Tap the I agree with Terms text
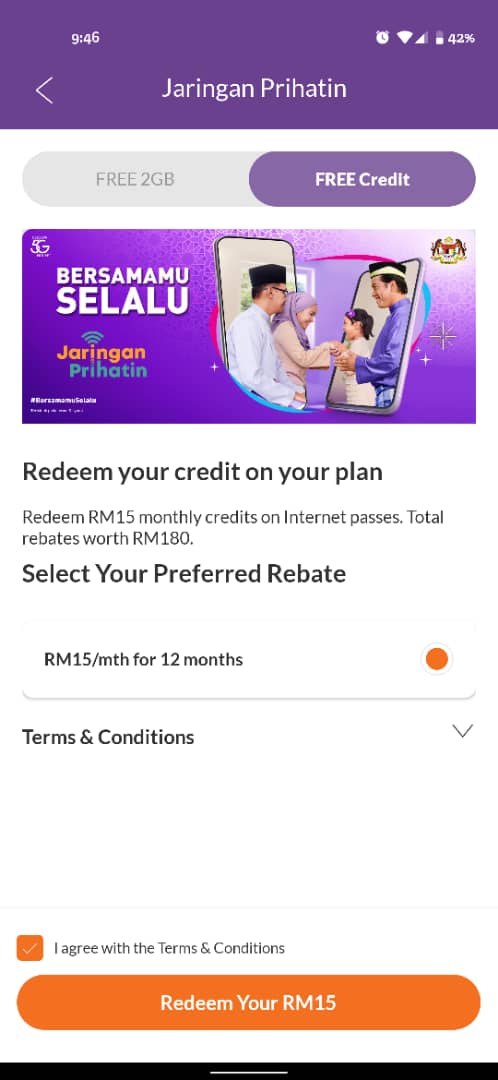This screenshot has width=498, height=1080. tap(169, 948)
